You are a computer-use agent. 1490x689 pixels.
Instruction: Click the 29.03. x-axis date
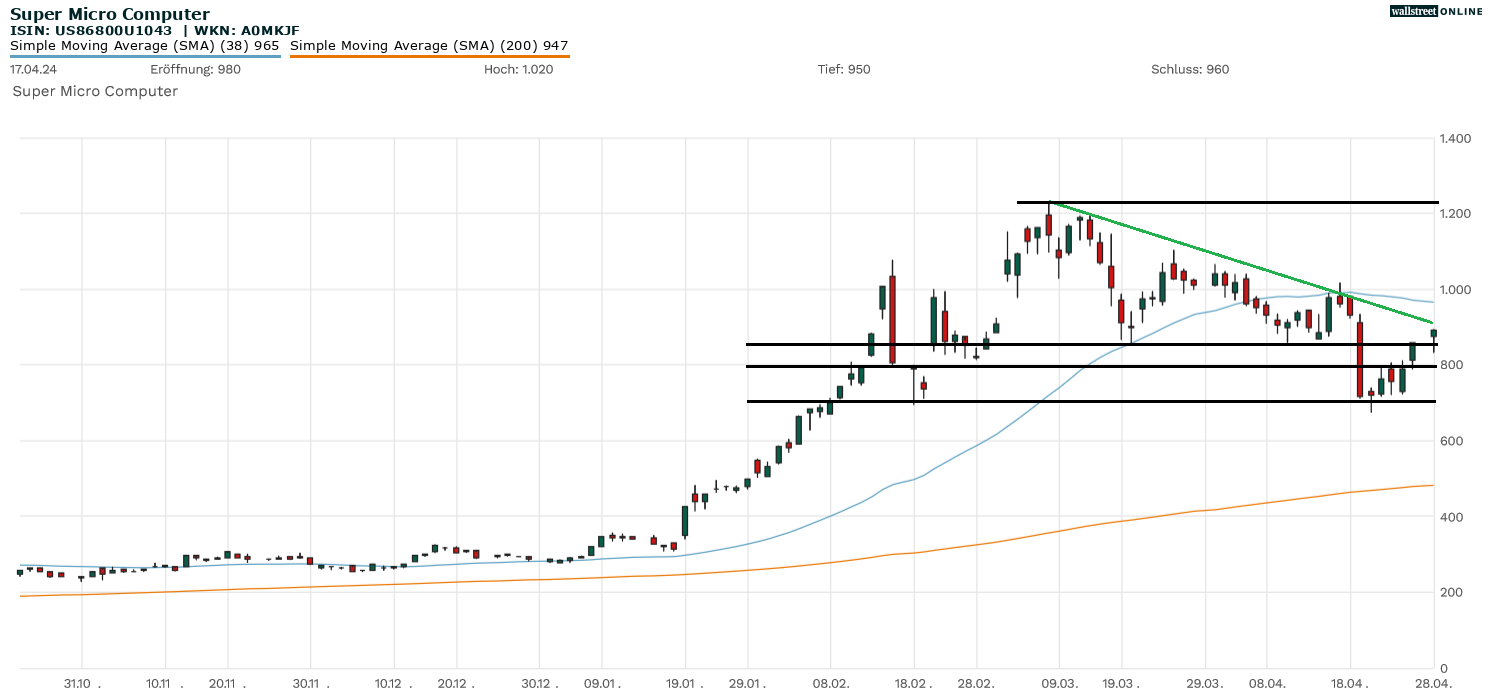[x=1204, y=683]
